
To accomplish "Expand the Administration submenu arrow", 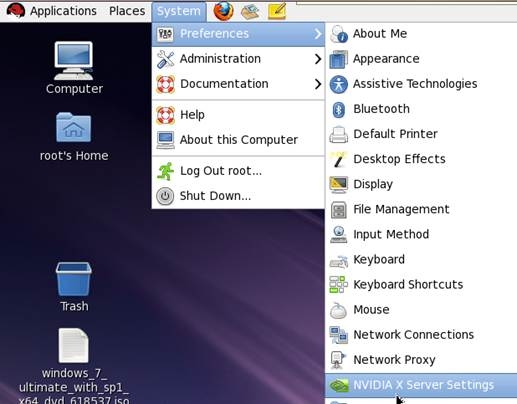I will tap(318, 59).
